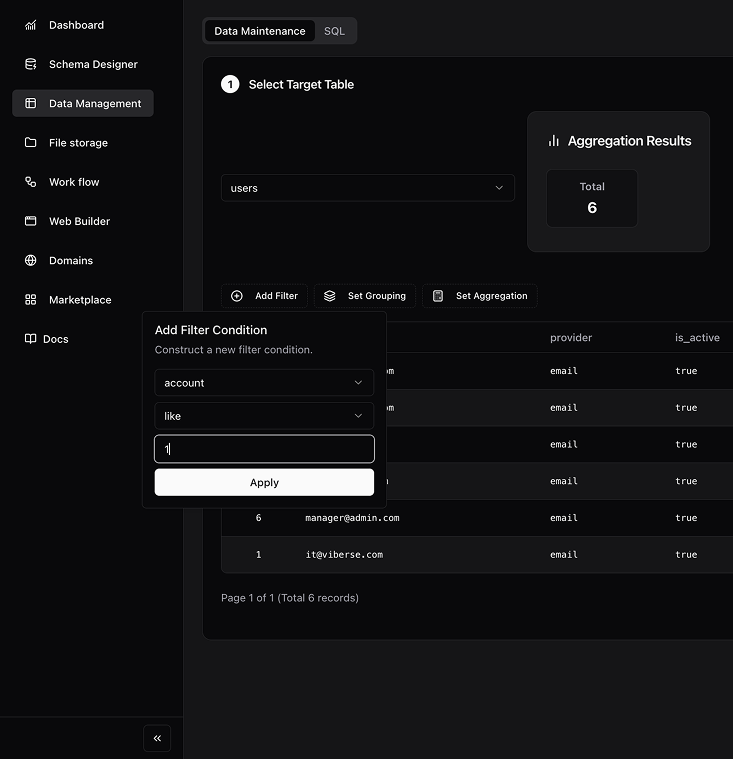This screenshot has height=759, width=733.
Task: Click the File storage folder icon
Action: pos(30,143)
